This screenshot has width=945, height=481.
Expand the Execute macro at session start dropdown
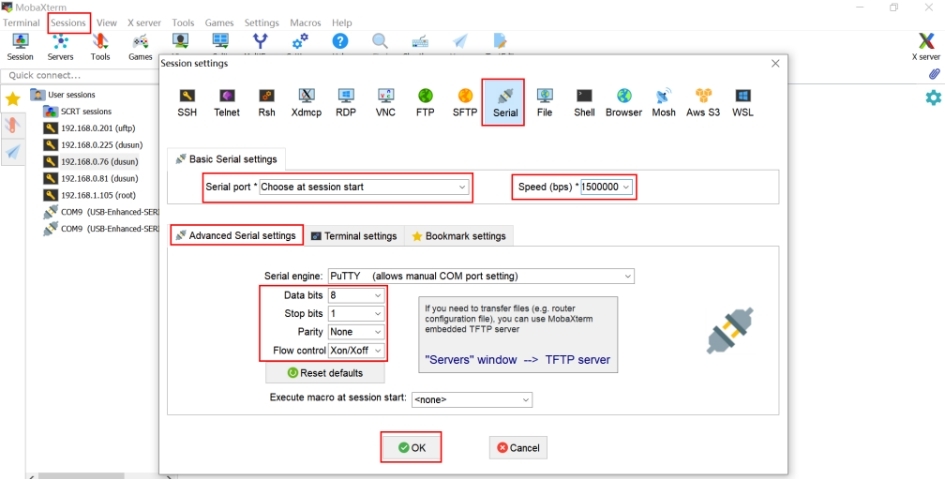click(472, 400)
